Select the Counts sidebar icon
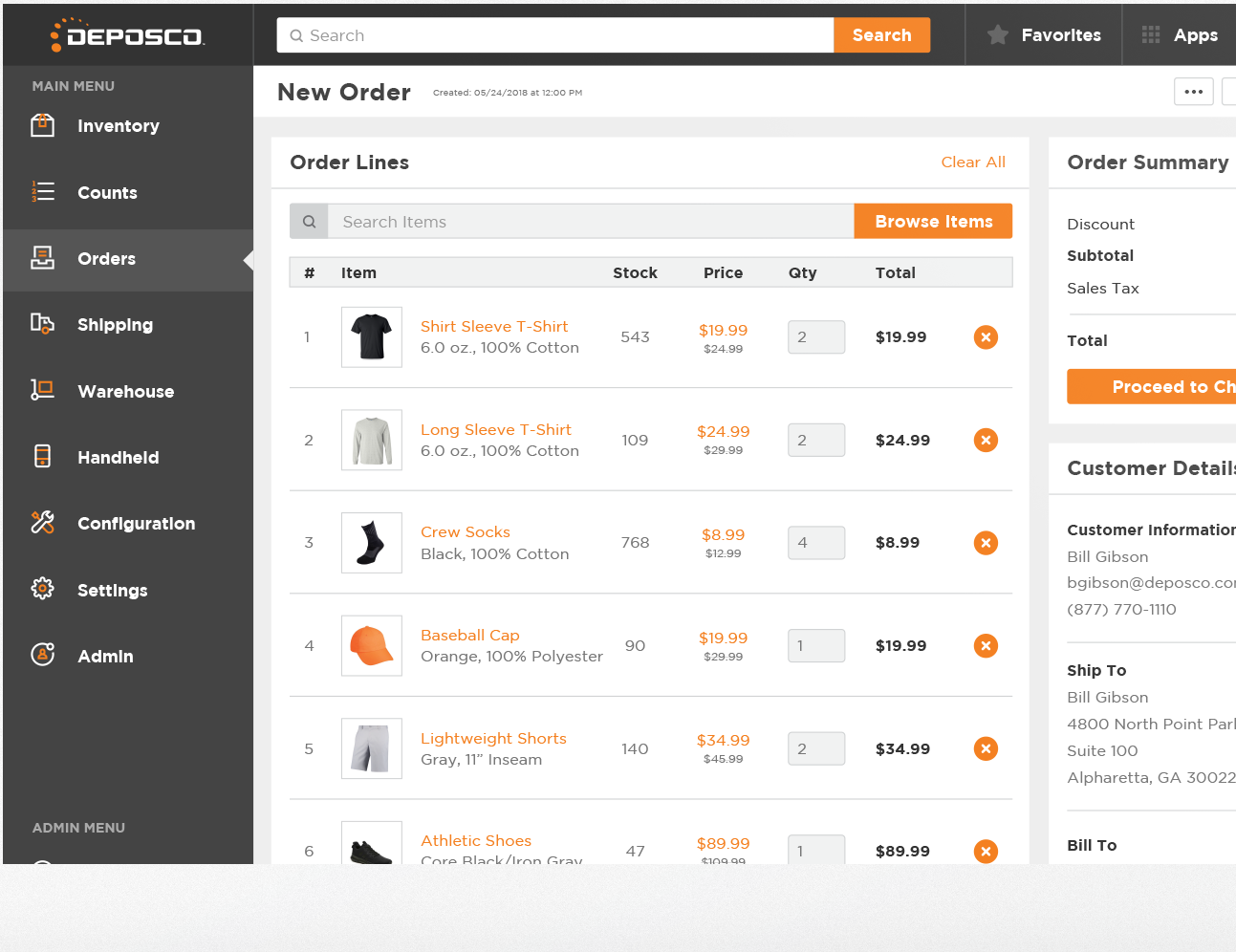The width and height of the screenshot is (1236, 952). [42, 192]
